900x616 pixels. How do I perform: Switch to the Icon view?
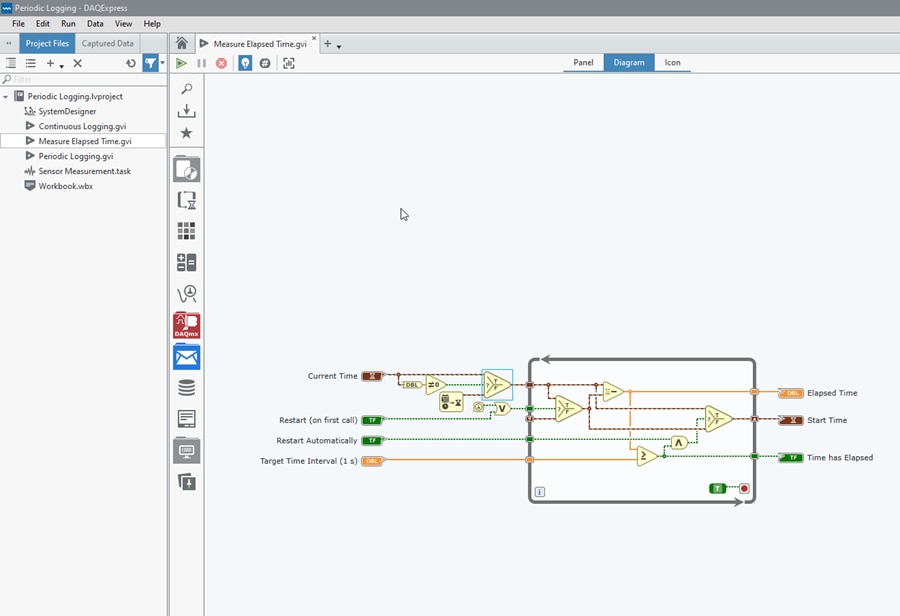point(673,62)
